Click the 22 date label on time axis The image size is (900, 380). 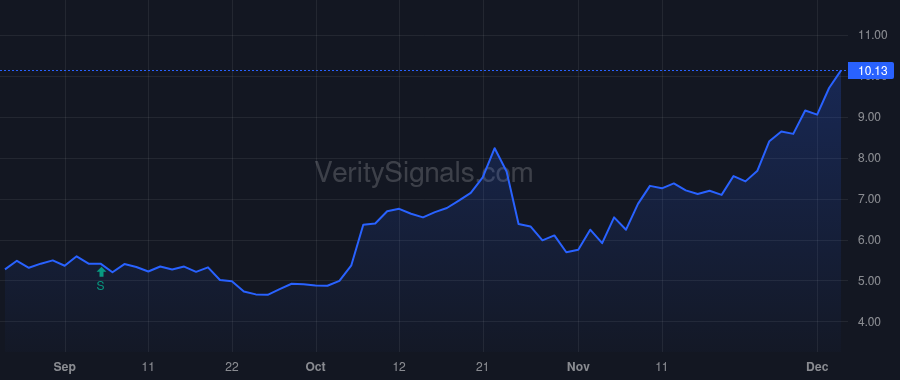tap(232, 367)
